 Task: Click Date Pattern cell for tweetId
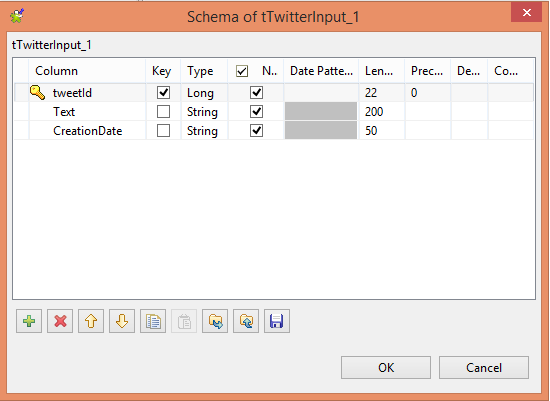(x=321, y=93)
